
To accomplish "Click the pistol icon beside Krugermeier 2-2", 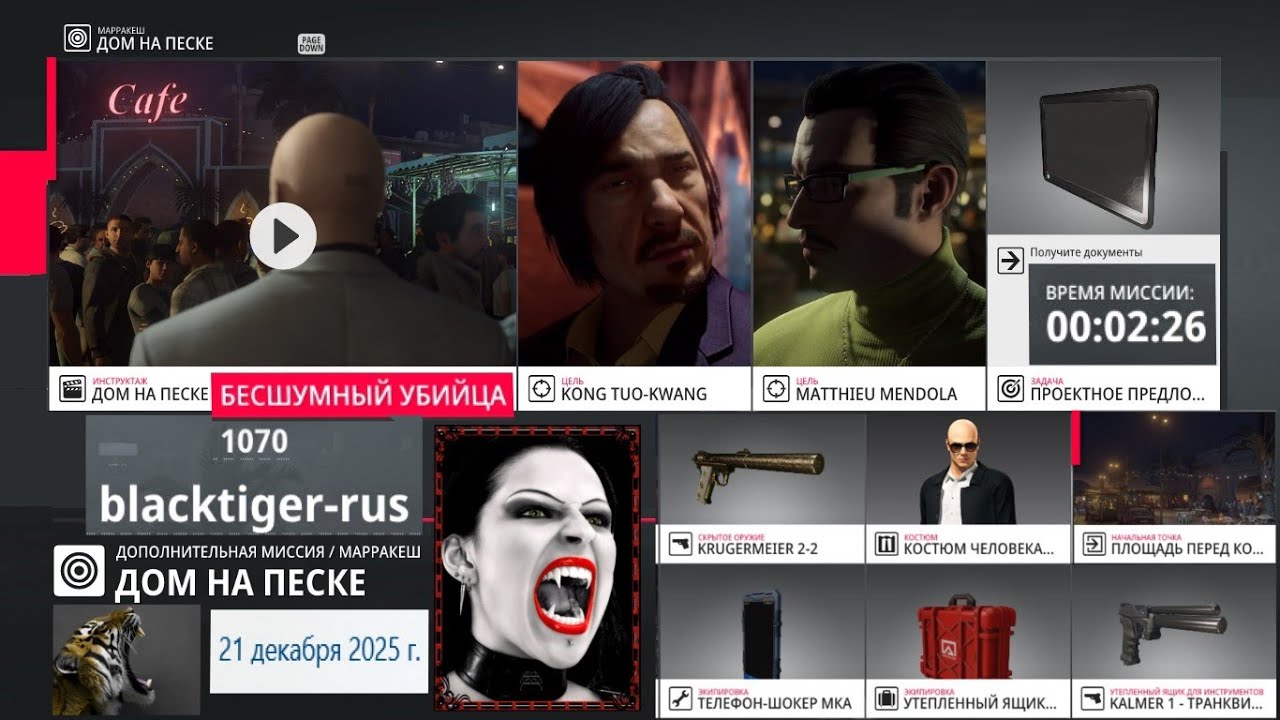I will [680, 544].
